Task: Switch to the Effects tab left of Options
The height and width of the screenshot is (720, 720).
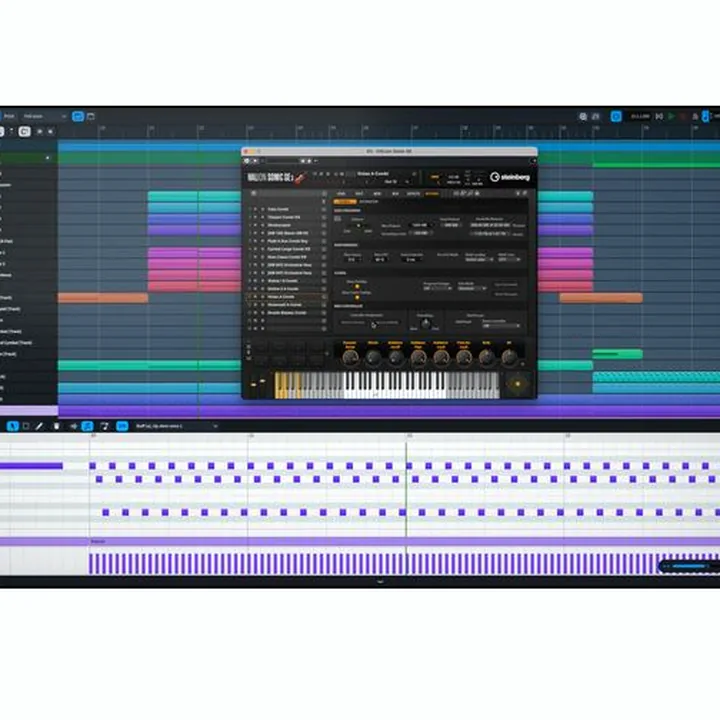Action: click(x=413, y=194)
